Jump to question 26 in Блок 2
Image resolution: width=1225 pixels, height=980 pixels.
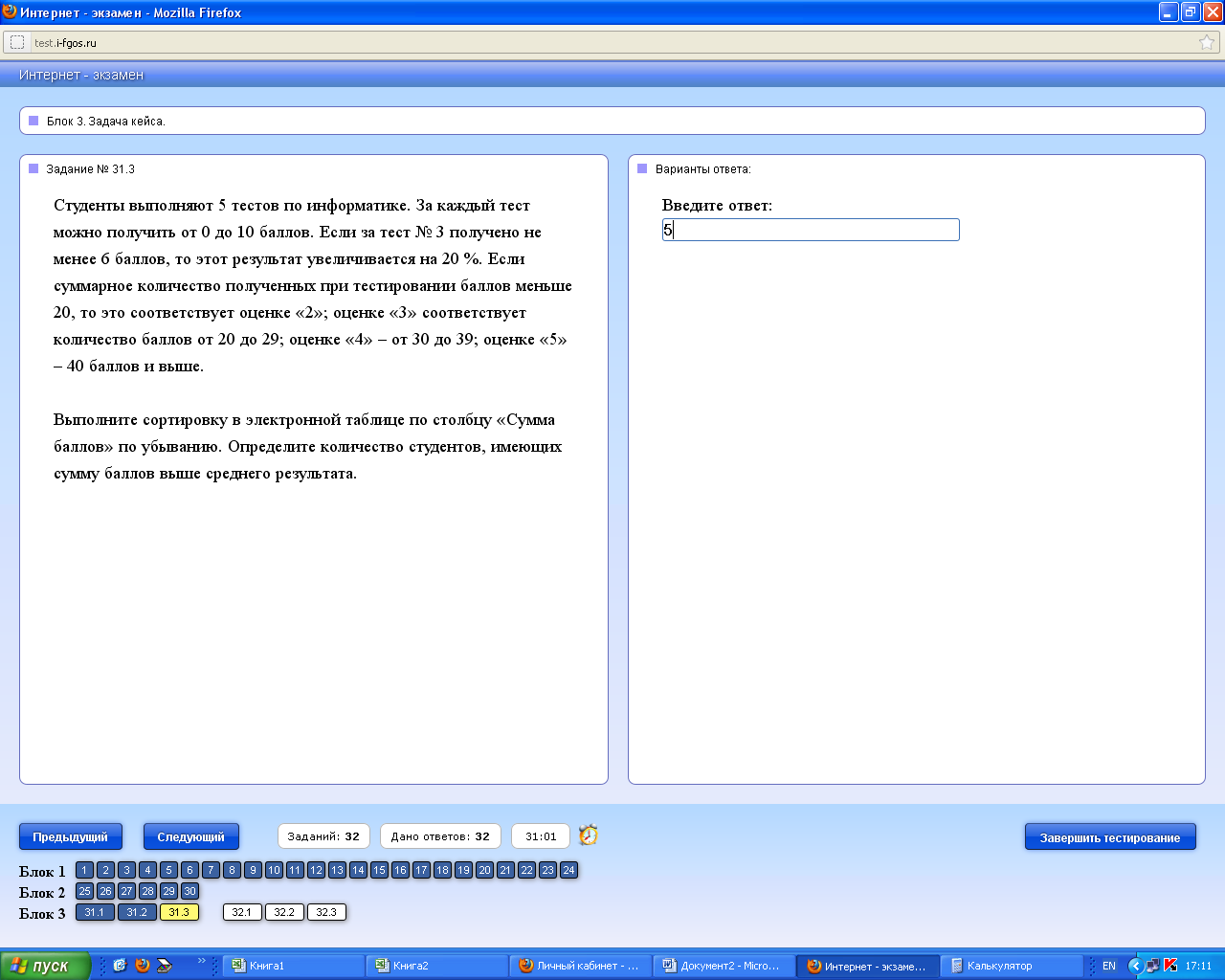[x=105, y=891]
